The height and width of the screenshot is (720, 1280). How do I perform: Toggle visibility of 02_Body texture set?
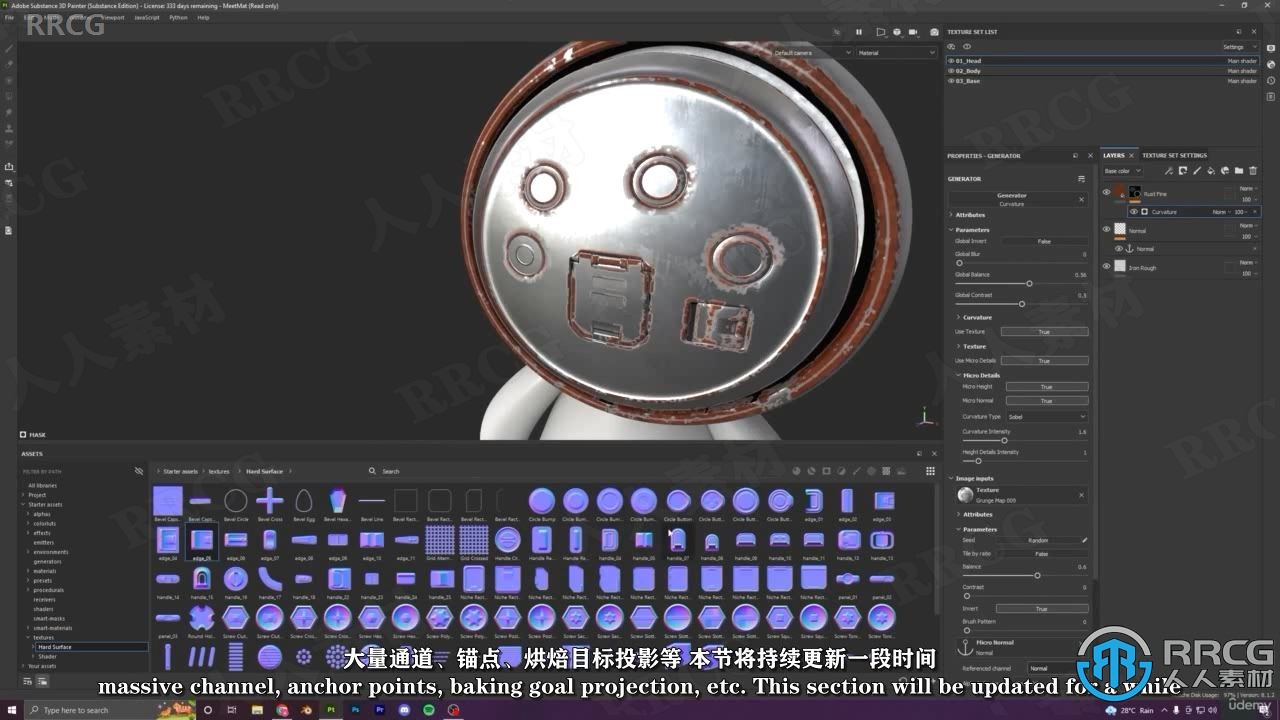951,71
